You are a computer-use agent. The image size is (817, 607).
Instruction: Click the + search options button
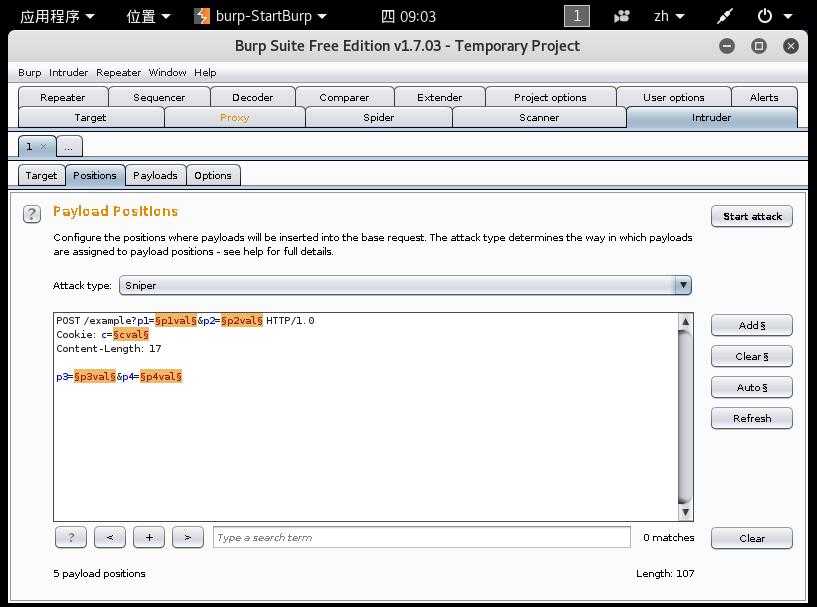149,537
